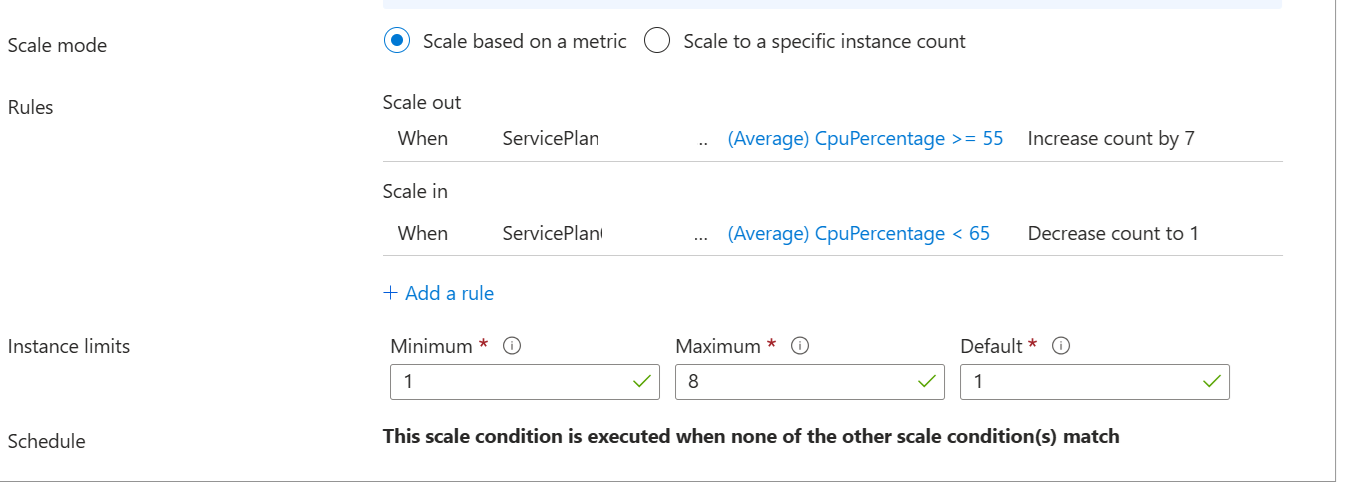Select the Decrease count to 1 action
Image resolution: width=1347 pixels, height=496 pixels.
click(1112, 234)
